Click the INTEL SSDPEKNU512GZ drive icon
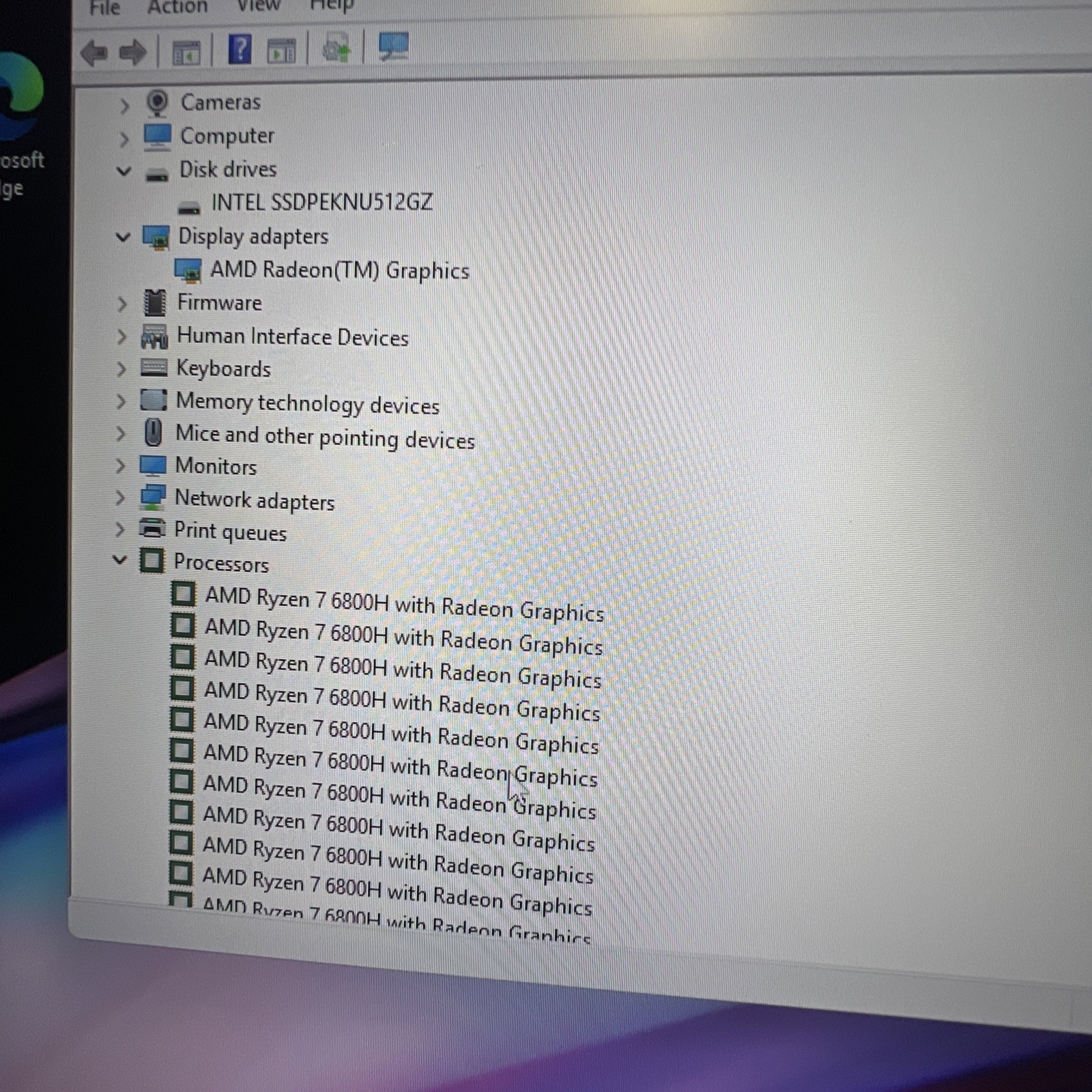The image size is (1092, 1092). [189, 207]
